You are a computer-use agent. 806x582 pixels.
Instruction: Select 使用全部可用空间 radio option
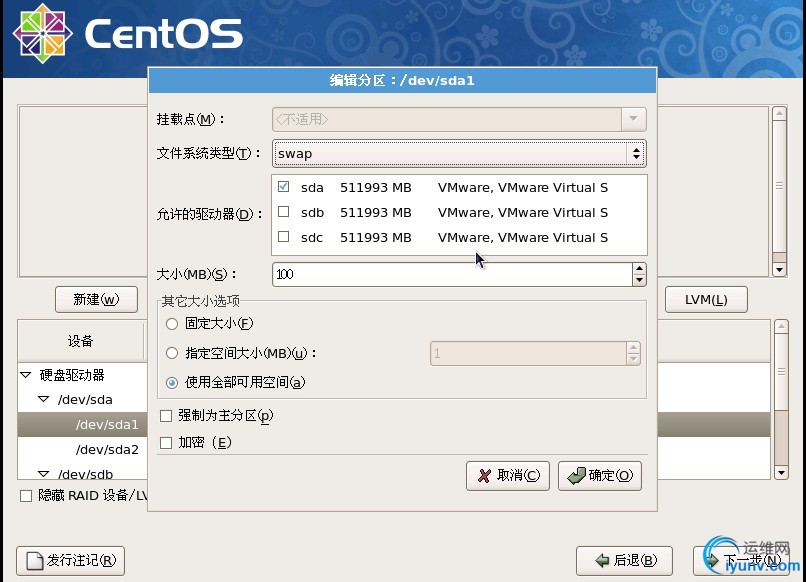pyautogui.click(x=172, y=383)
